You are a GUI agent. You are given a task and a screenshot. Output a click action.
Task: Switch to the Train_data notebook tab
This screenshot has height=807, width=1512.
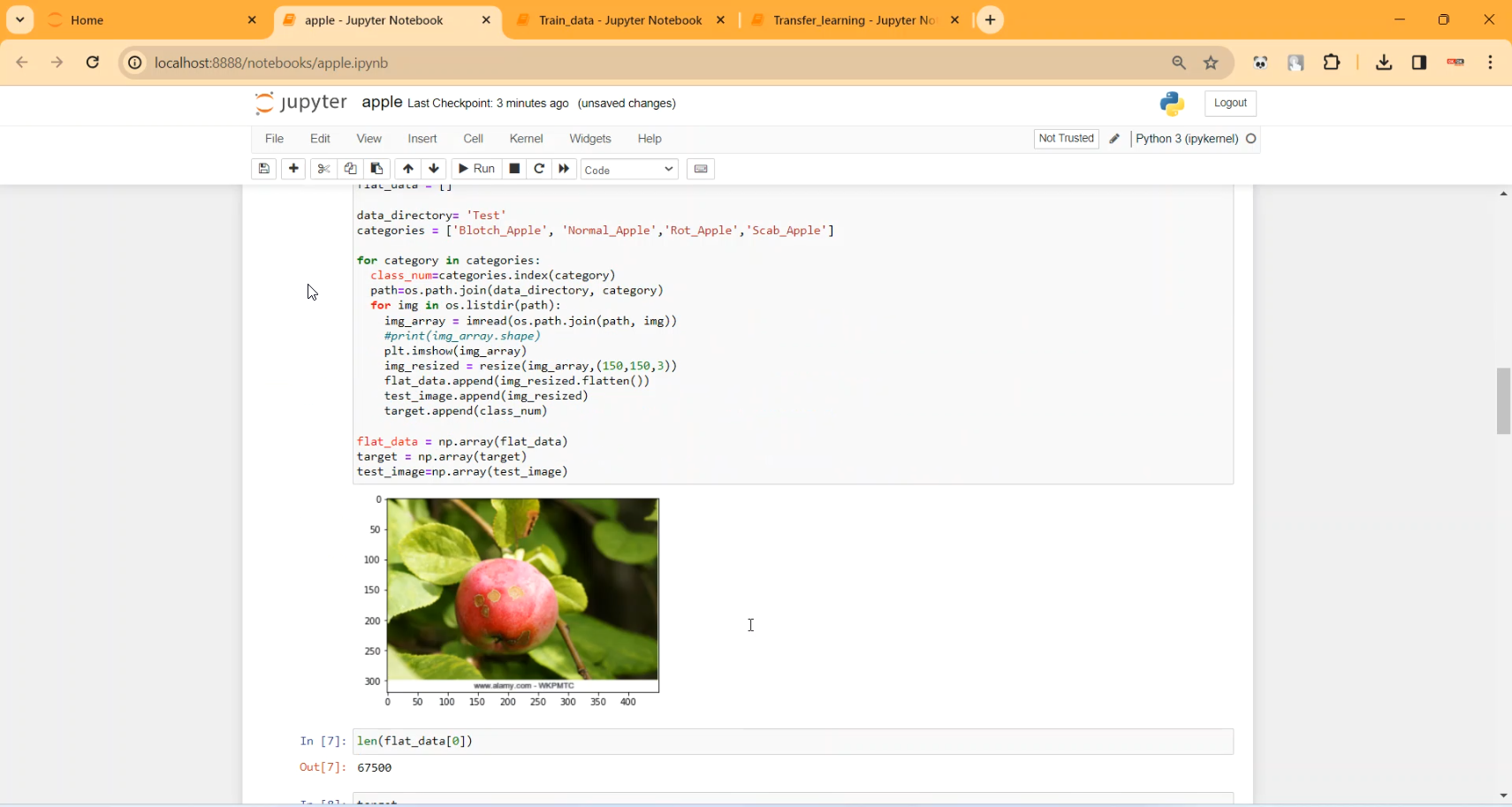click(x=619, y=19)
